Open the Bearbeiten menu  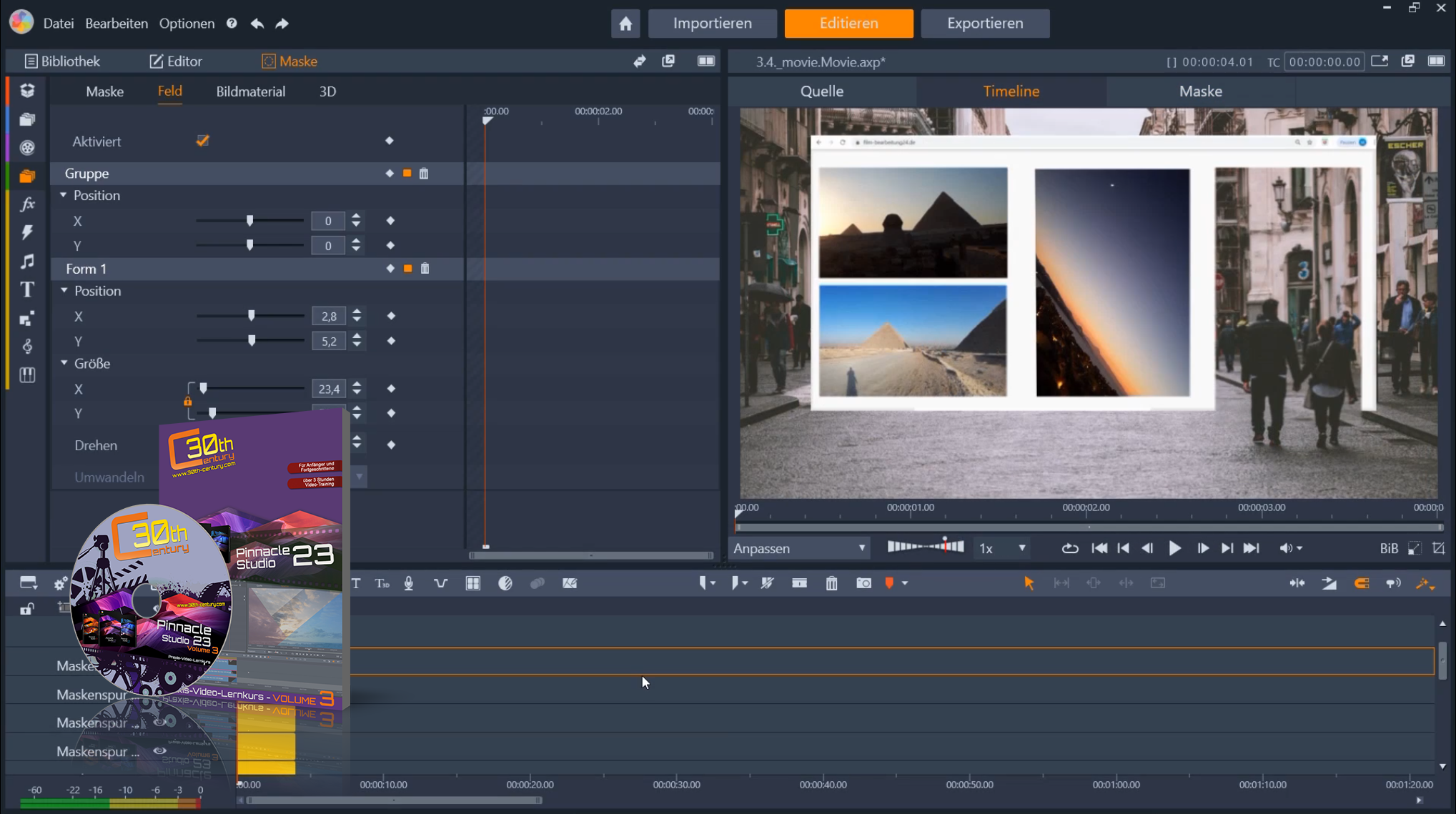[x=116, y=23]
